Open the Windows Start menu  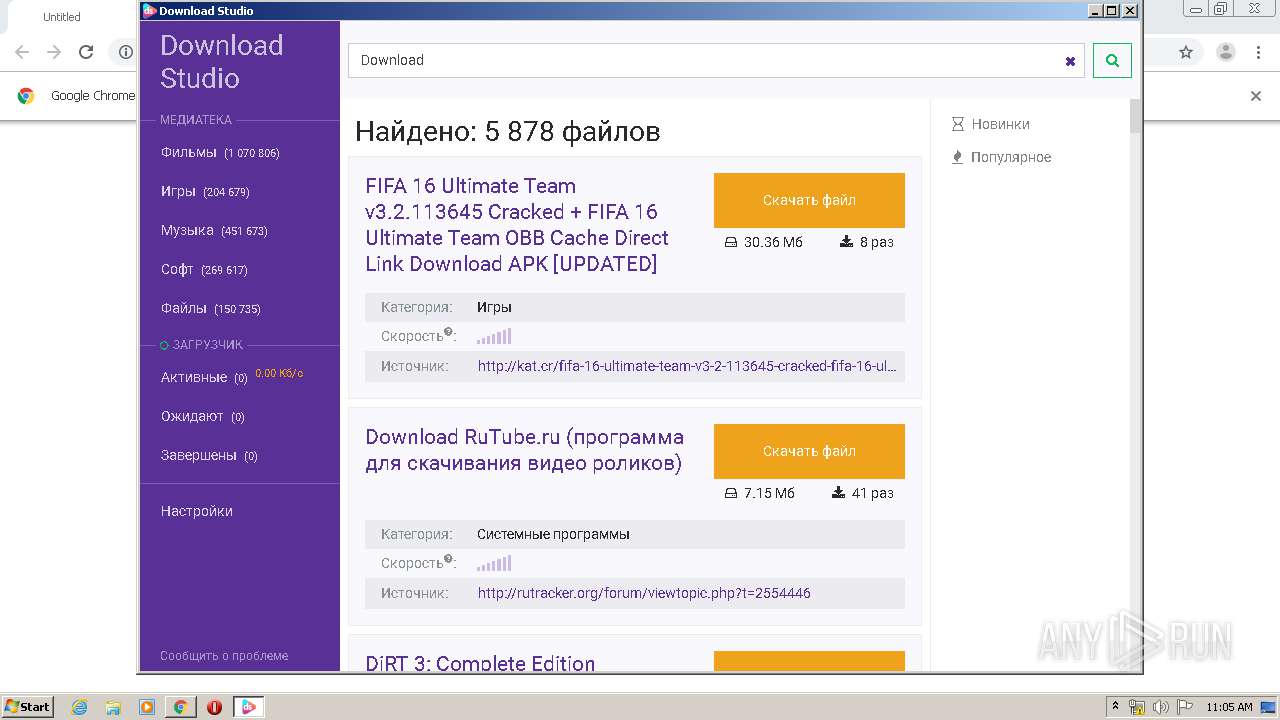[x=27, y=706]
